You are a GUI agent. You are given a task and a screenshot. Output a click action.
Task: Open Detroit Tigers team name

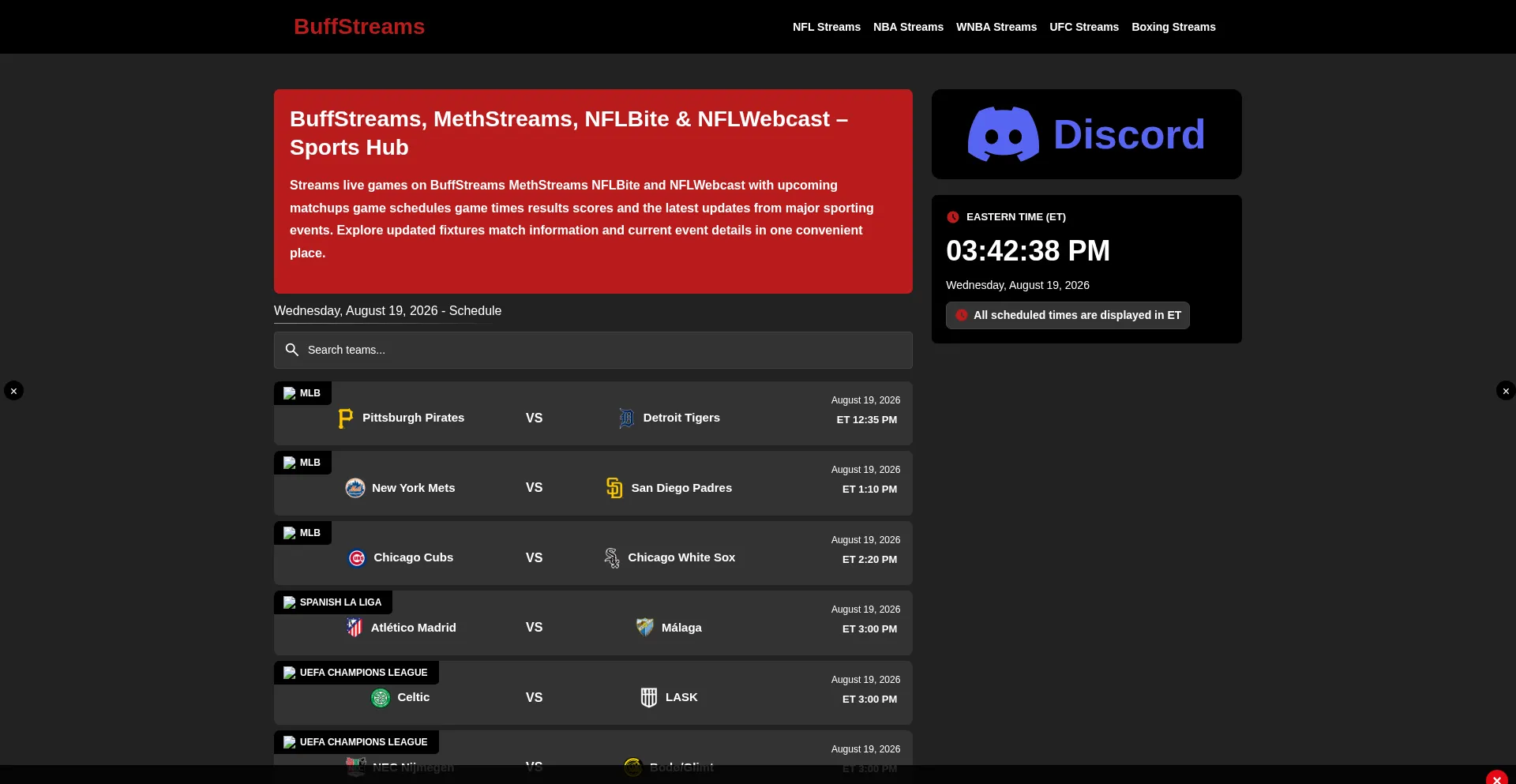tap(681, 418)
